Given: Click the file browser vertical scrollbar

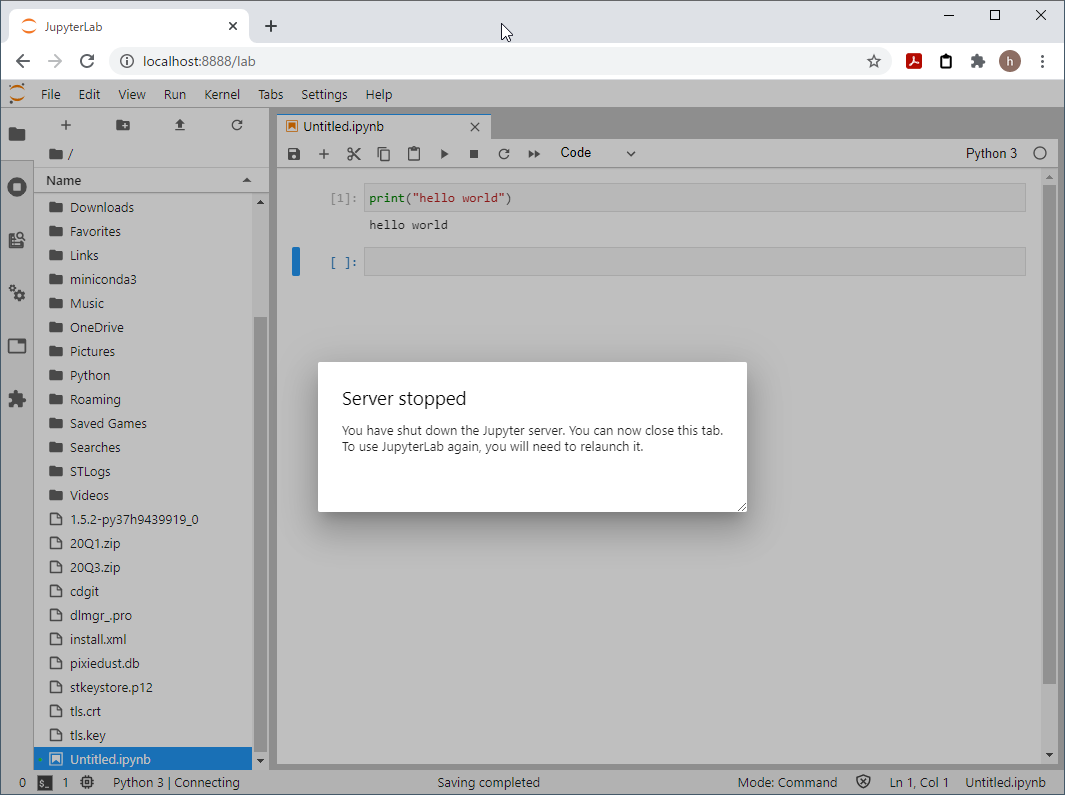Looking at the screenshot, I should click(260, 532).
